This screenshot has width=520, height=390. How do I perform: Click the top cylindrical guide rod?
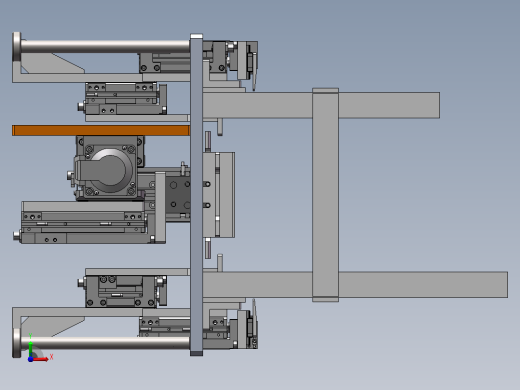pos(105,46)
